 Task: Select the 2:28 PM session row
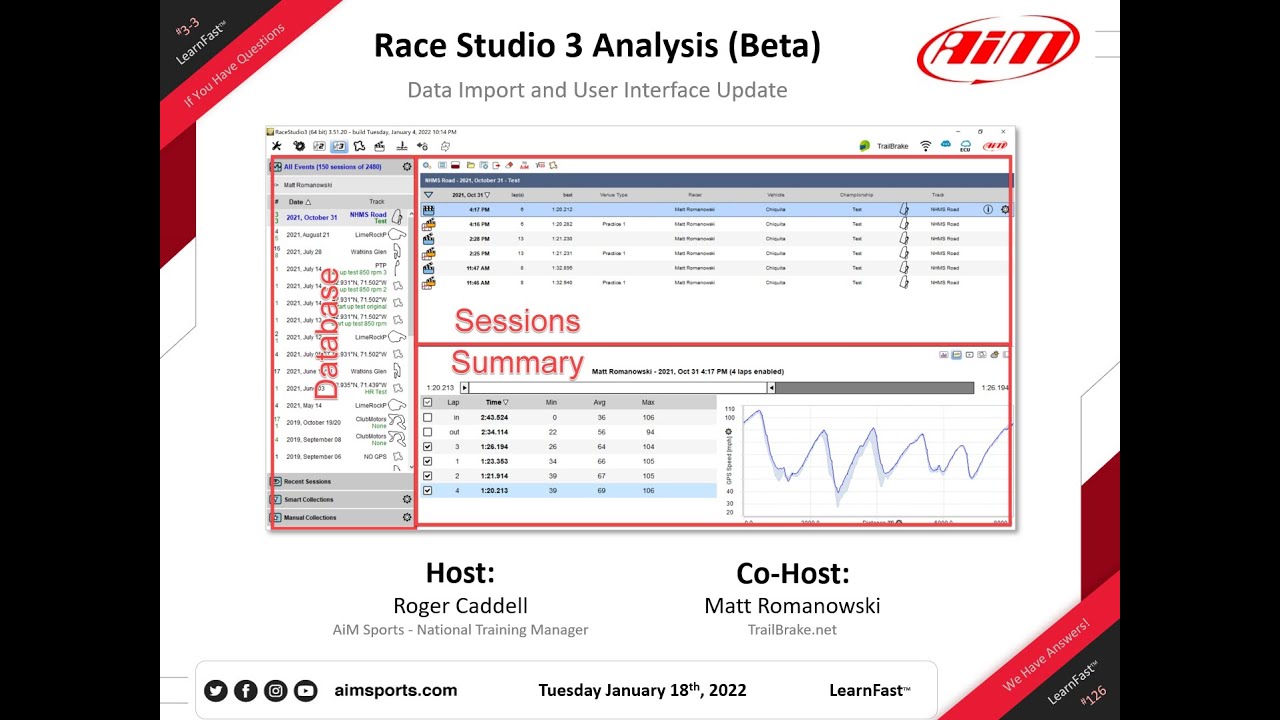point(715,239)
